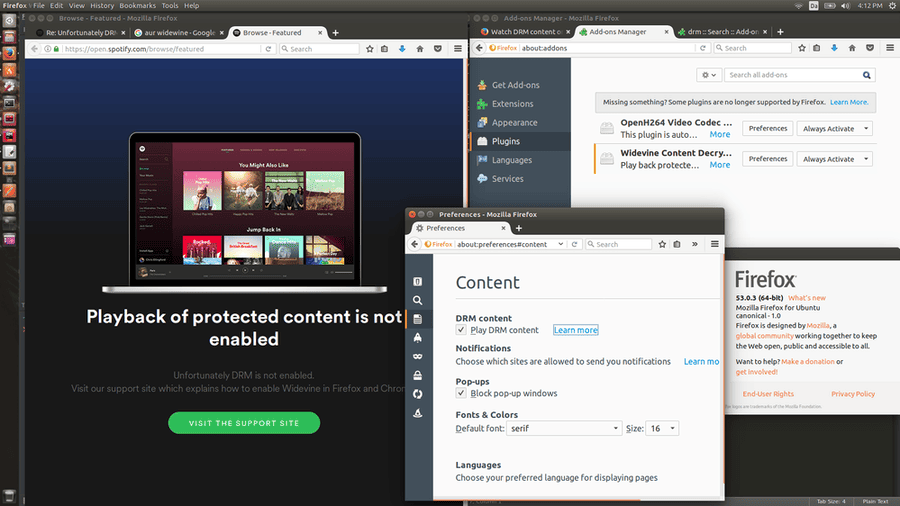Click Learn More link in missing plugins notice
The image size is (900, 506).
[849, 102]
